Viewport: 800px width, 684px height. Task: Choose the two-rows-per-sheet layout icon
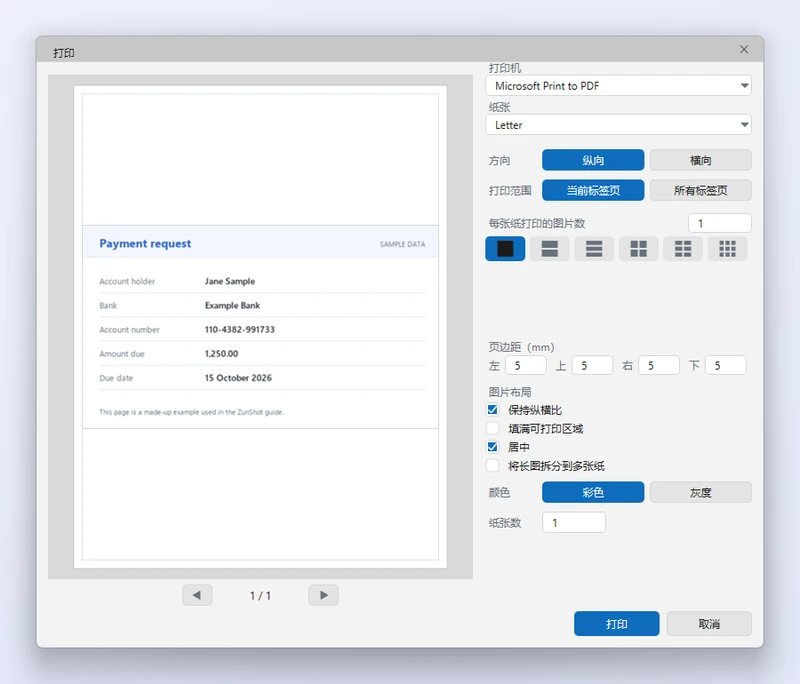549,249
